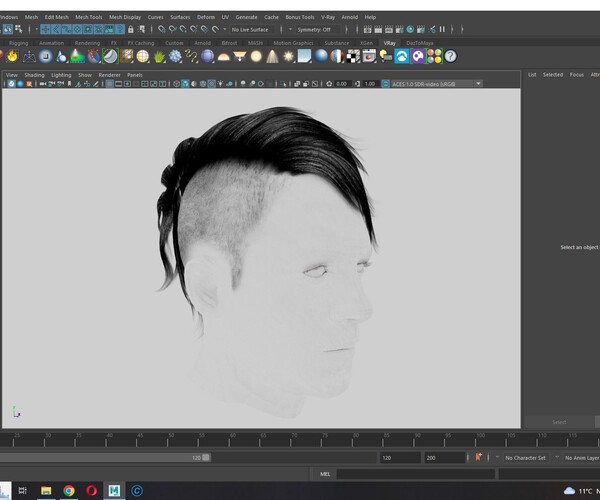Screen dimensions: 600x500
Task: Toggle viewport isolate select icon
Action: pos(283,84)
